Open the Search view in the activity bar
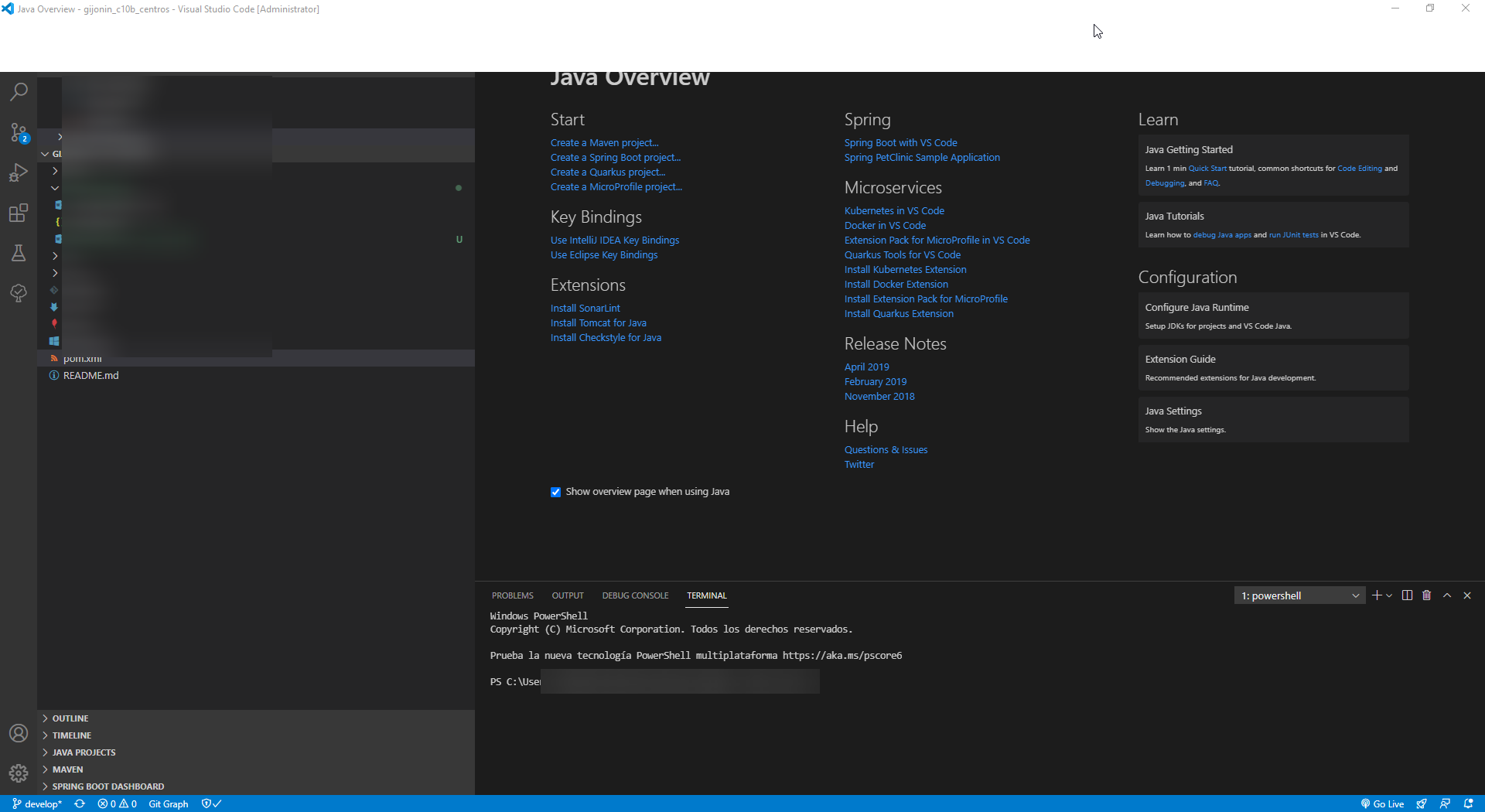 coord(19,92)
